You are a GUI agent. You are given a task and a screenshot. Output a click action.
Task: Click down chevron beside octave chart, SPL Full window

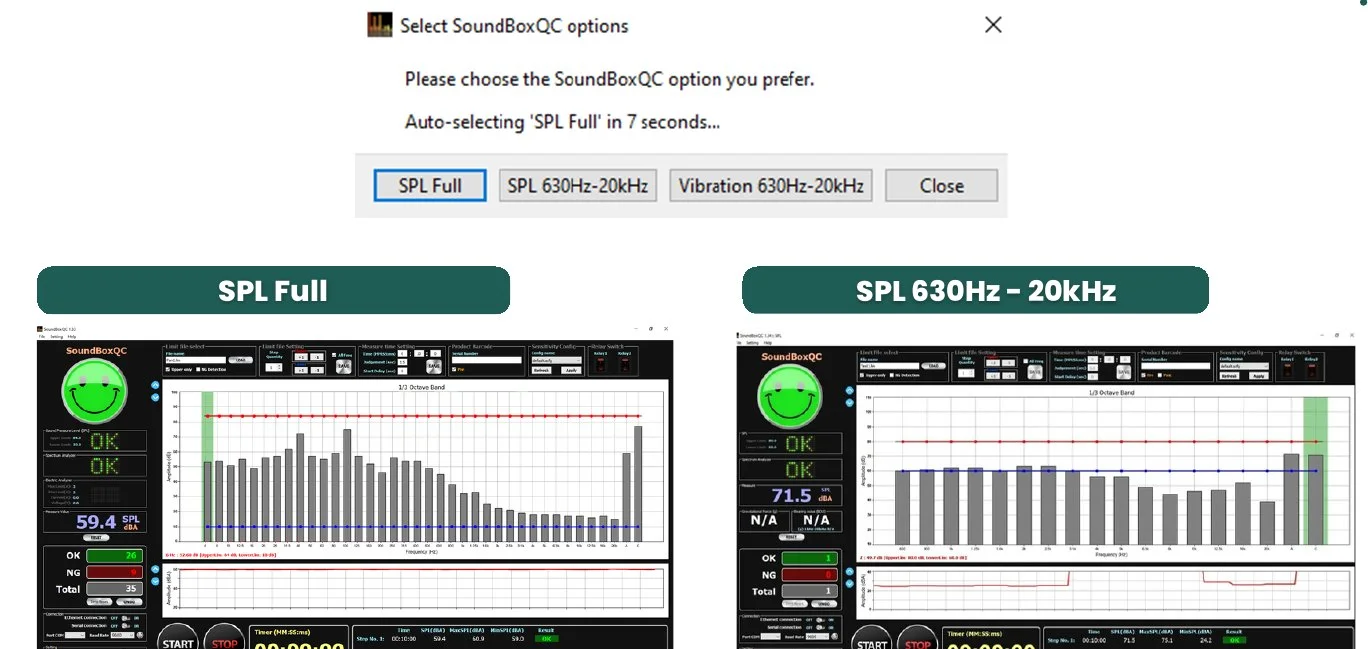tap(155, 397)
